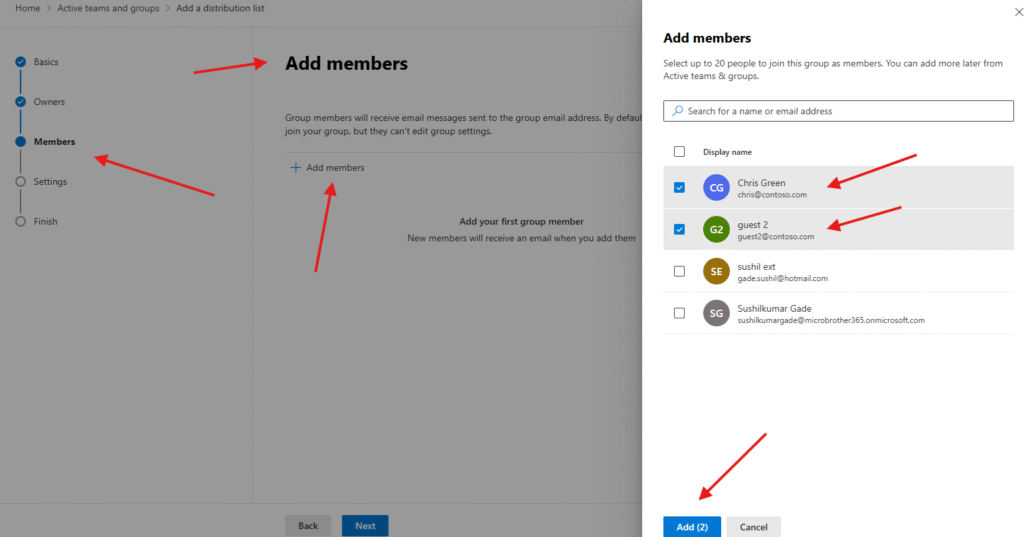Select the Sushilkumar Gade checkbox
Image resolution: width=1024 pixels, height=537 pixels.
pos(680,313)
